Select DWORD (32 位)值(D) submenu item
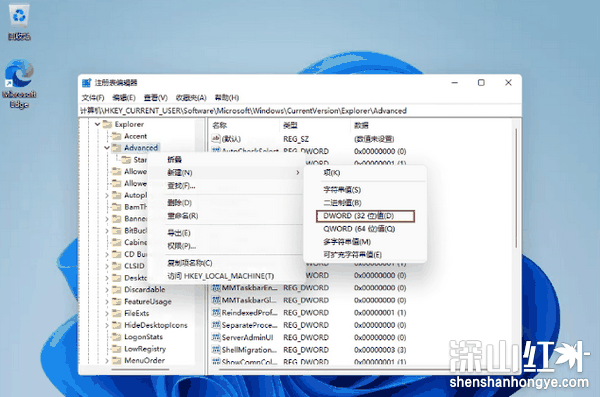 [365, 216]
